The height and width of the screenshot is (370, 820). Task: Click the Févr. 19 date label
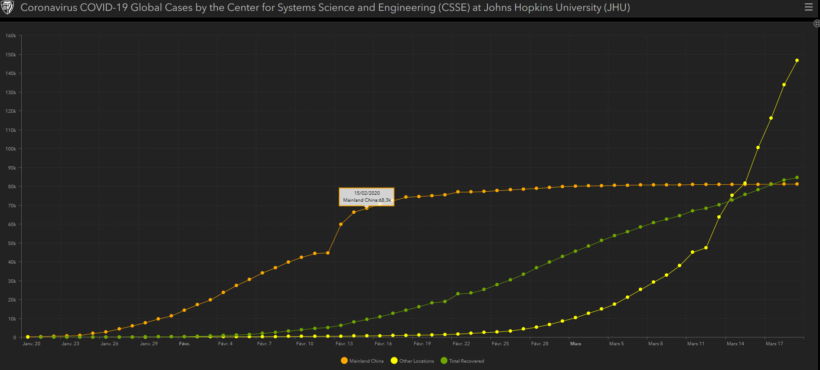[422, 344]
